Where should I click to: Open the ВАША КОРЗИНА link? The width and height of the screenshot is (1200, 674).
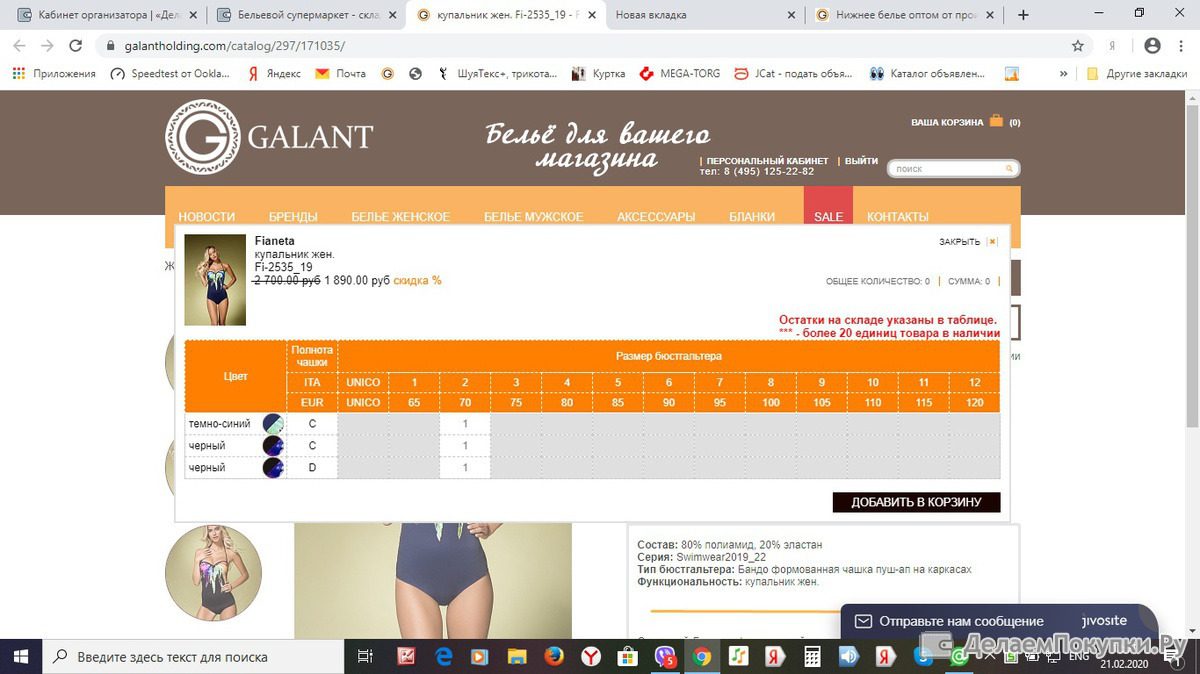pyautogui.click(x=947, y=122)
